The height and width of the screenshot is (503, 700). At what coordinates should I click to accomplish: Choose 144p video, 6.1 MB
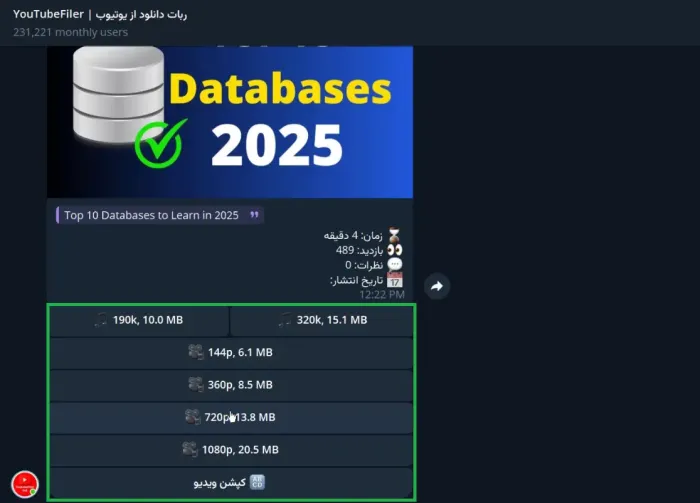click(231, 353)
